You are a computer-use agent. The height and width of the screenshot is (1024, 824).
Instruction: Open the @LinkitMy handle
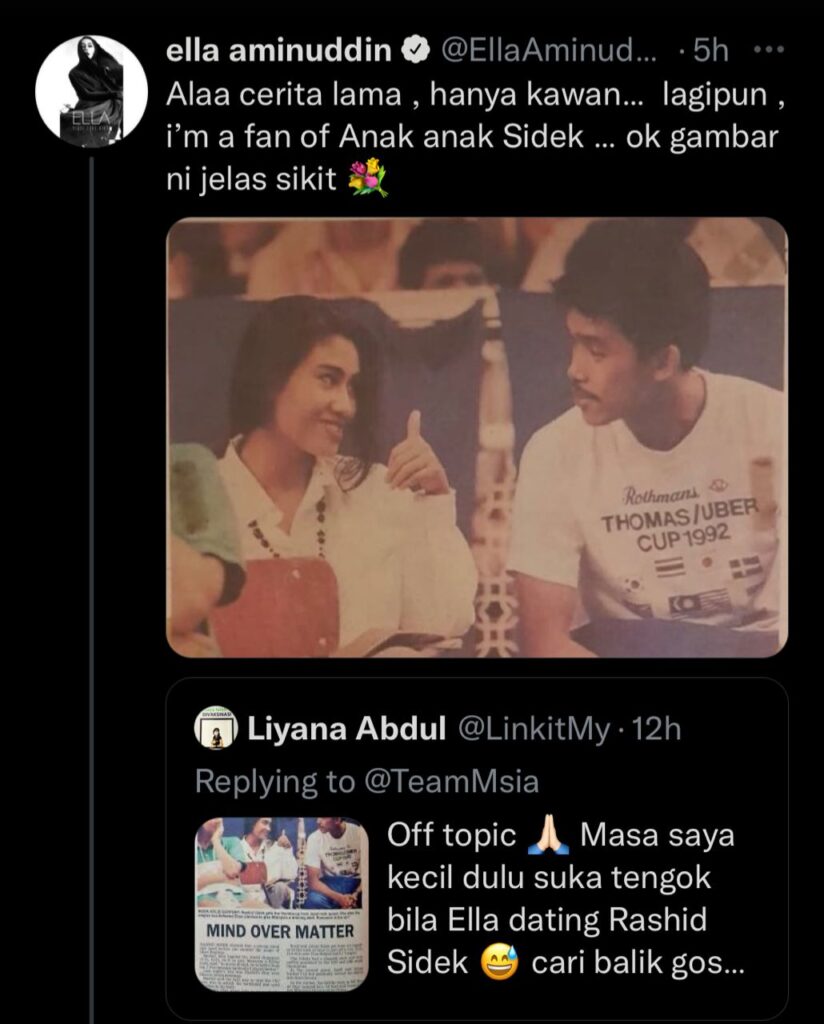(x=532, y=729)
